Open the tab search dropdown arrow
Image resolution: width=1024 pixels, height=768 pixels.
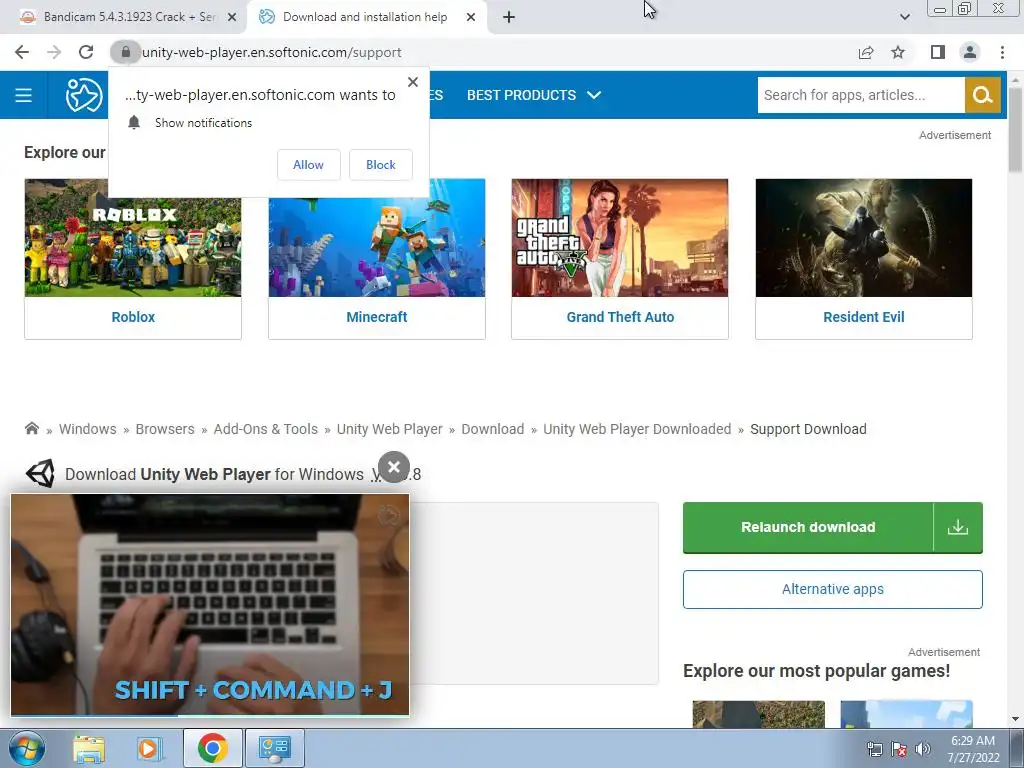[x=904, y=17]
